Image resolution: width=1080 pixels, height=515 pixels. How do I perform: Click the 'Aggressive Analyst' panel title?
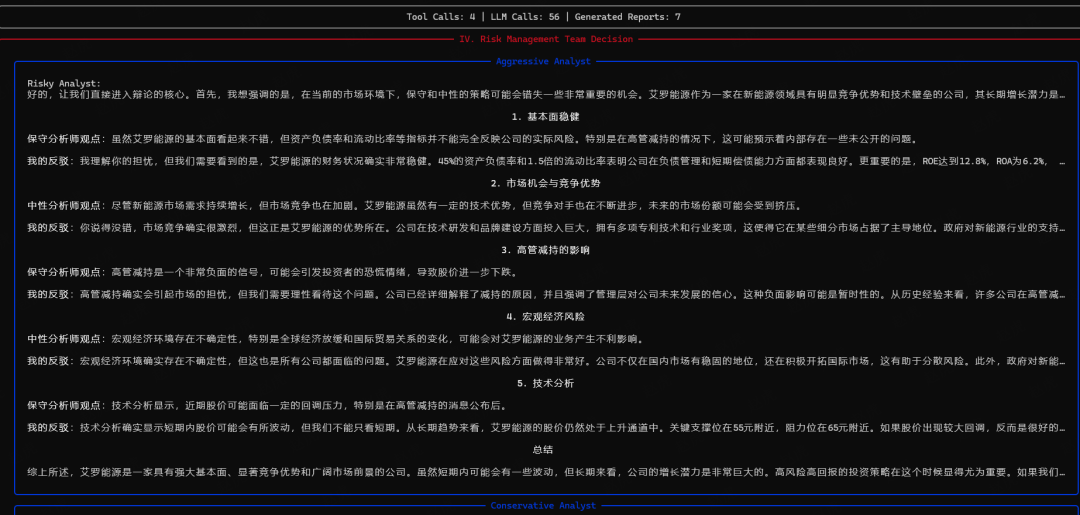[543, 61]
